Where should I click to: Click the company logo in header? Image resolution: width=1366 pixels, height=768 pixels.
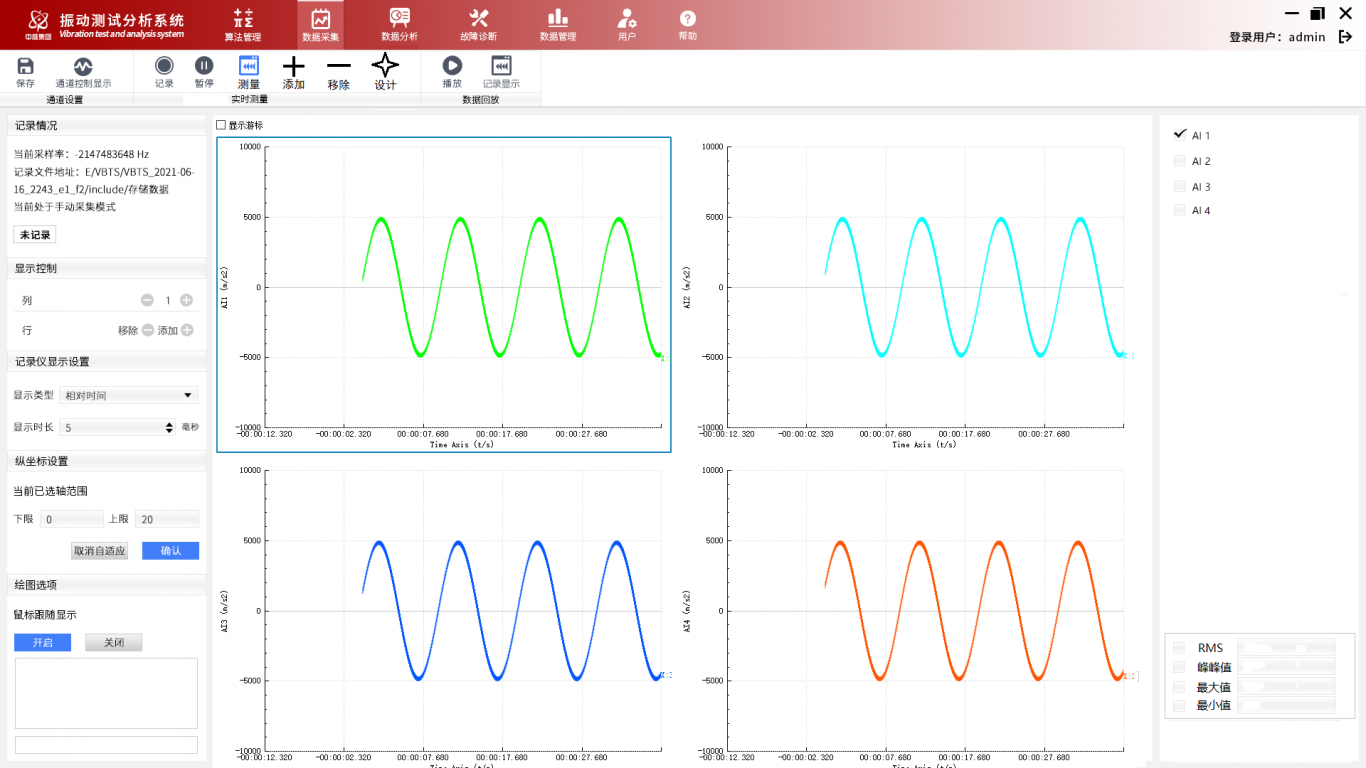[37, 24]
